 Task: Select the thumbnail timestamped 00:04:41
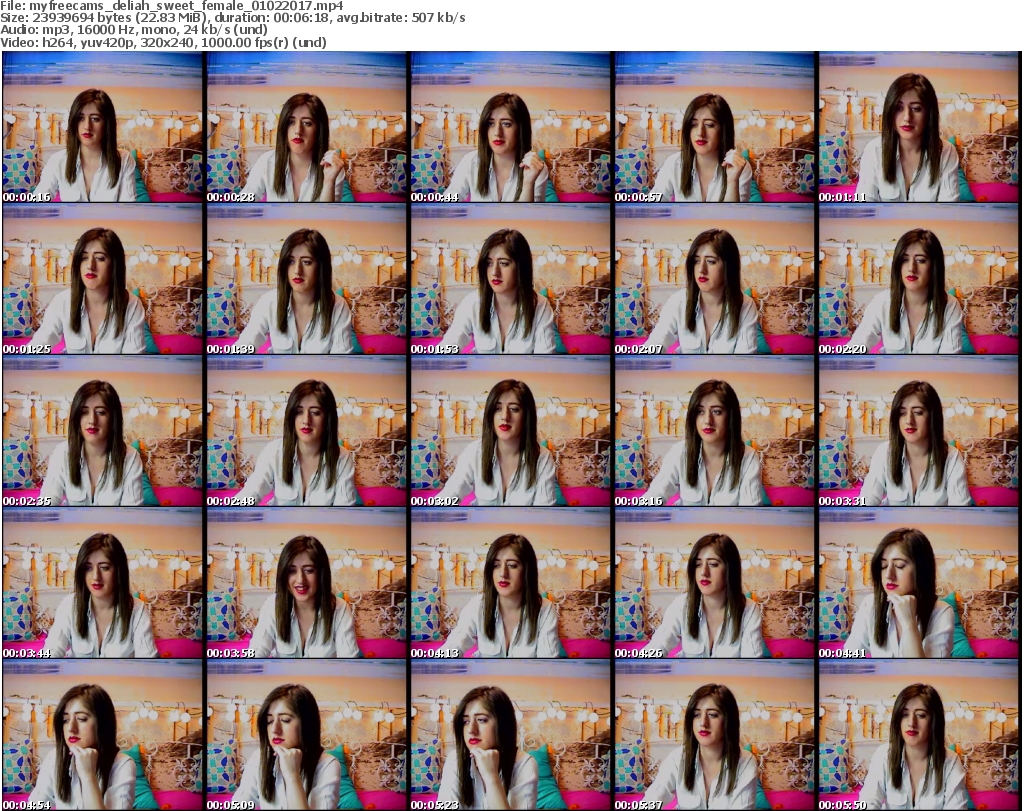pos(919,583)
